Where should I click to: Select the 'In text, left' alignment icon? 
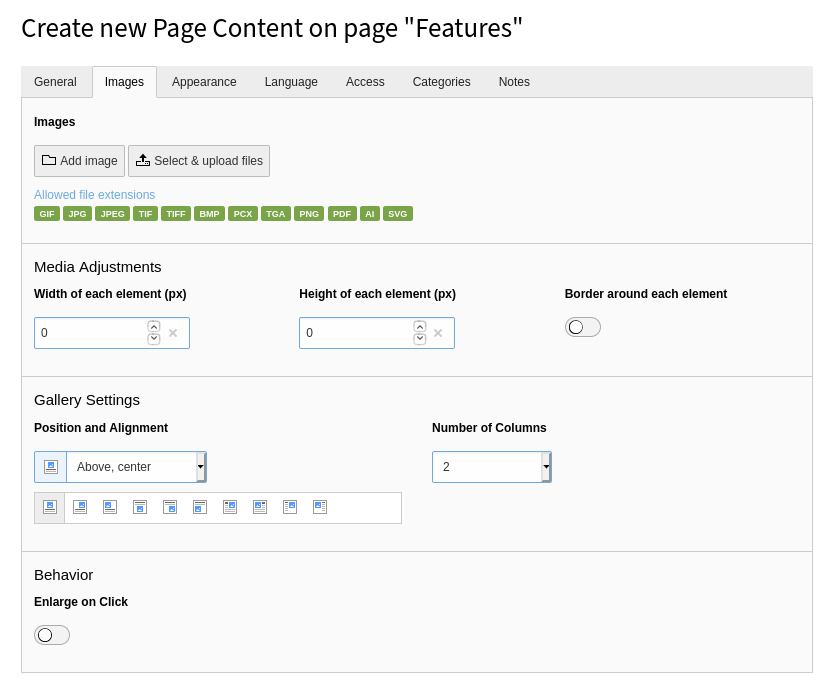coord(260,507)
